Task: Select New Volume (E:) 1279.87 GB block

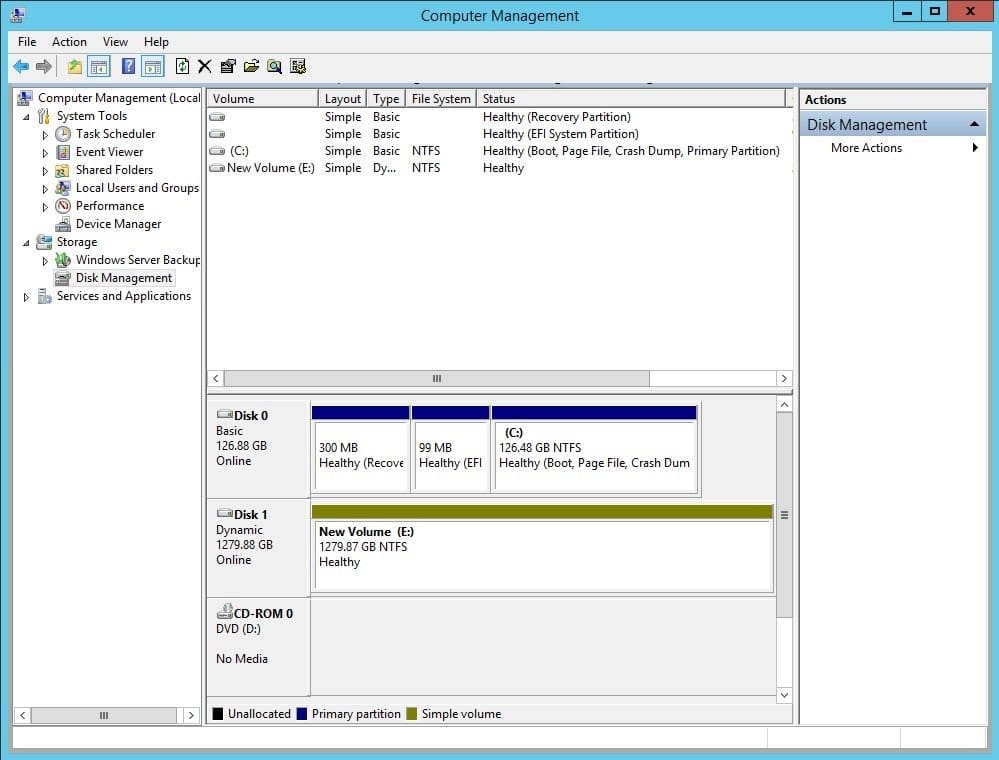Action: pyautogui.click(x=542, y=548)
